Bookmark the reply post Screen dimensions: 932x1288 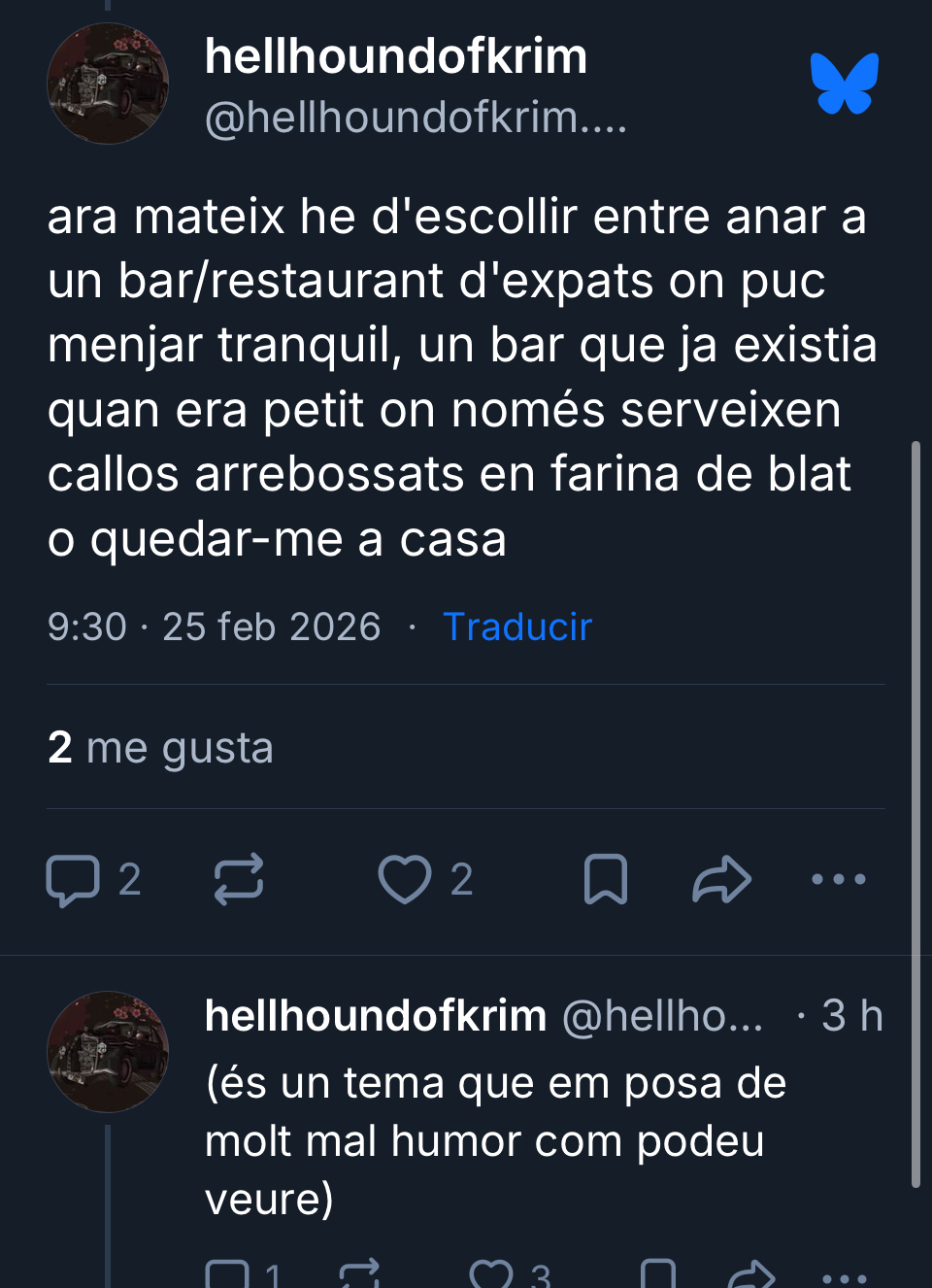[x=658, y=1273]
